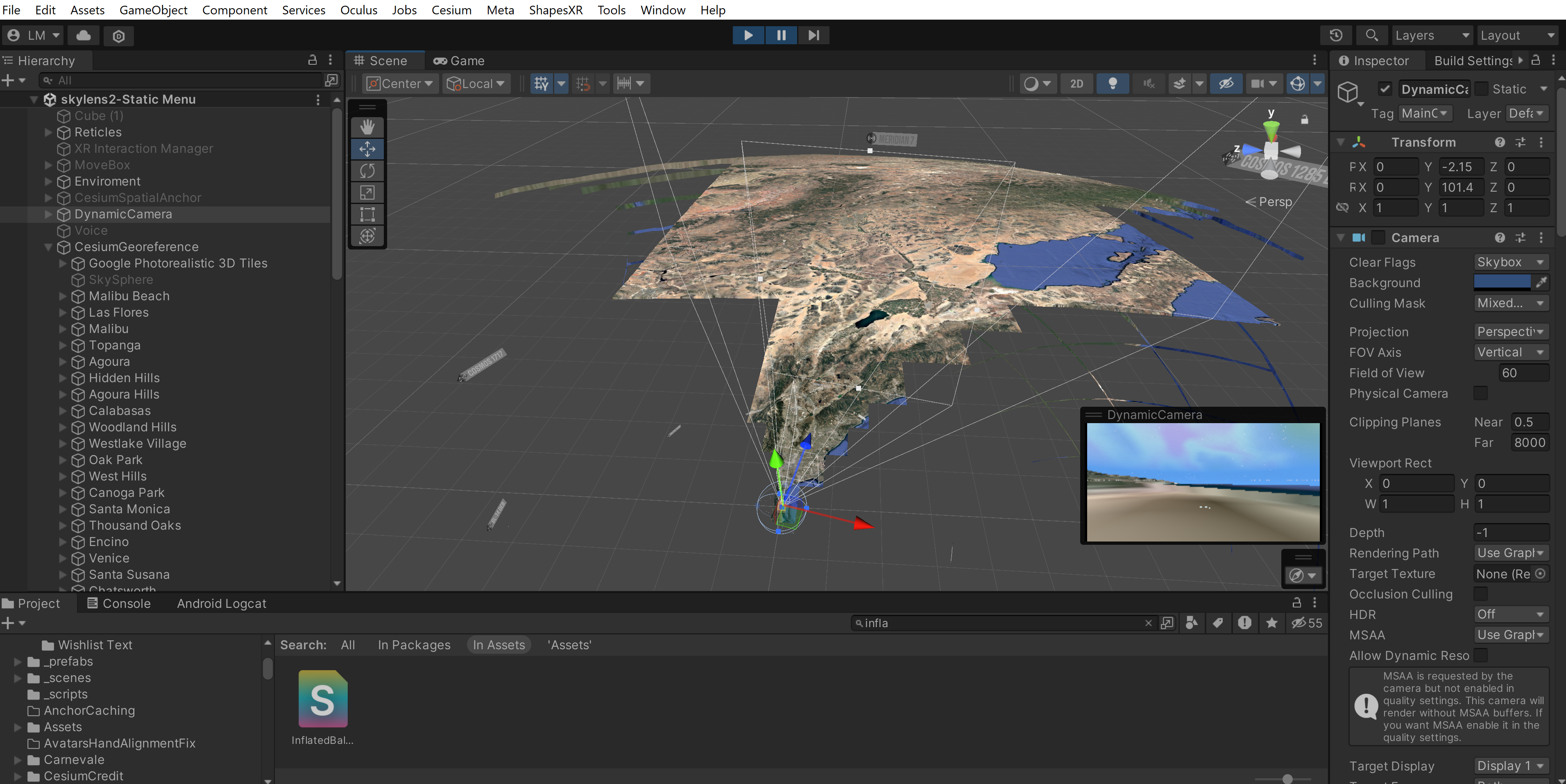Viewport: 1566px width, 784px height.
Task: Open the GameObject menu
Action: click(x=153, y=10)
